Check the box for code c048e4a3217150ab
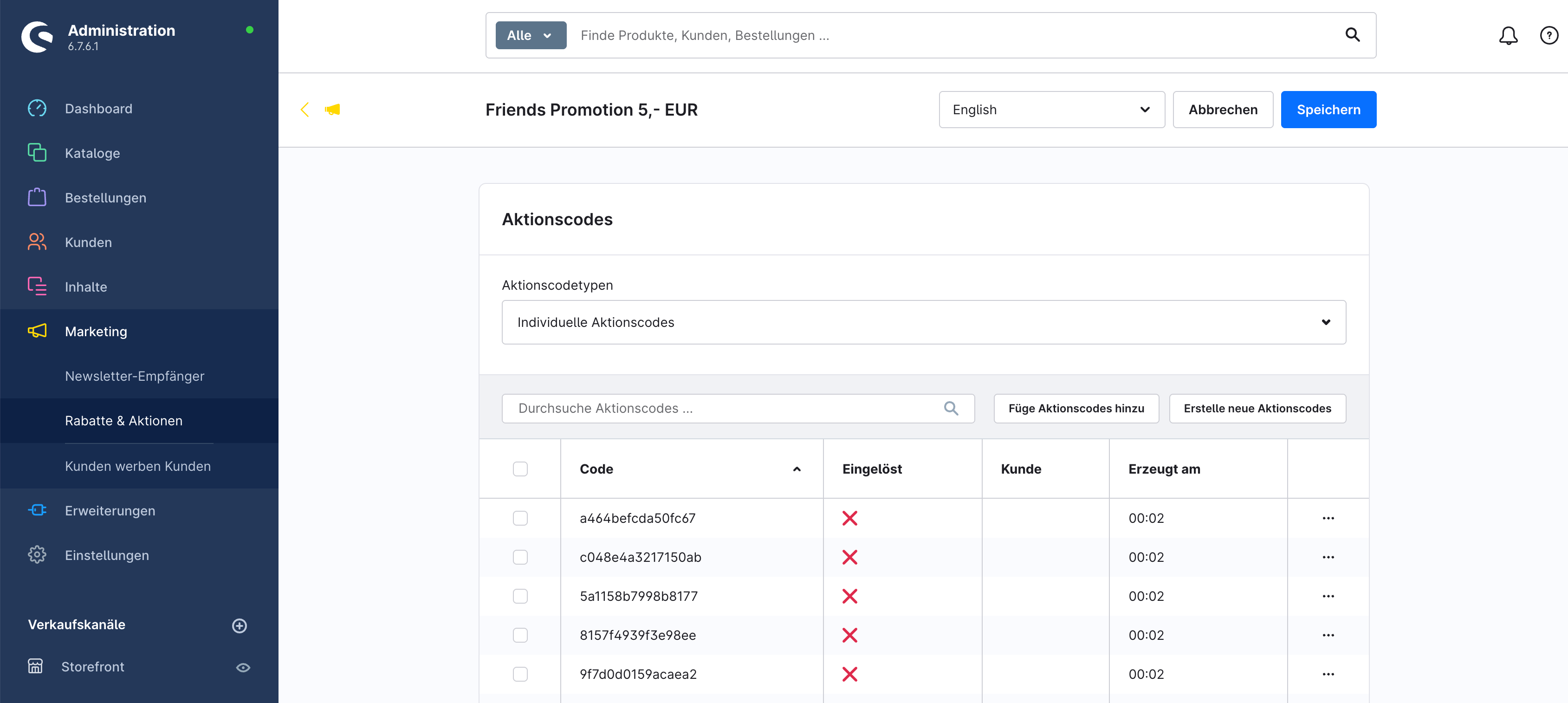Image resolution: width=1568 pixels, height=703 pixels. tap(520, 557)
